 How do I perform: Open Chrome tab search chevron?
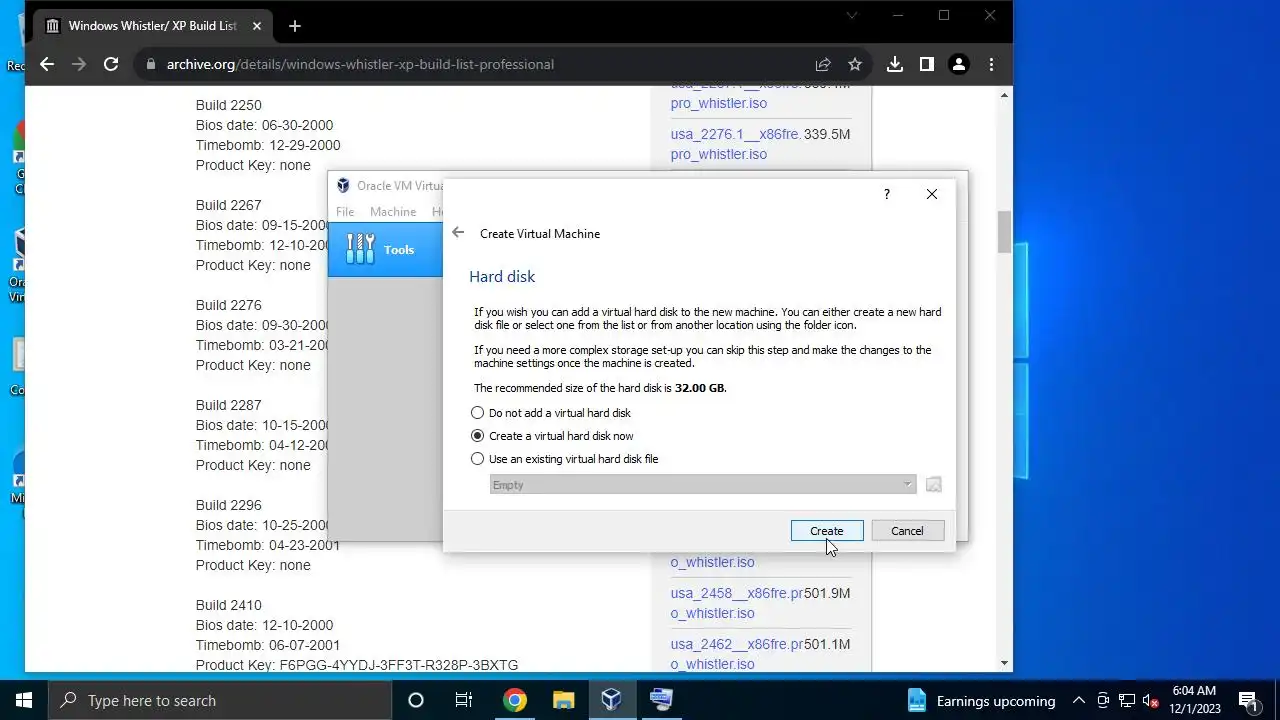point(852,15)
